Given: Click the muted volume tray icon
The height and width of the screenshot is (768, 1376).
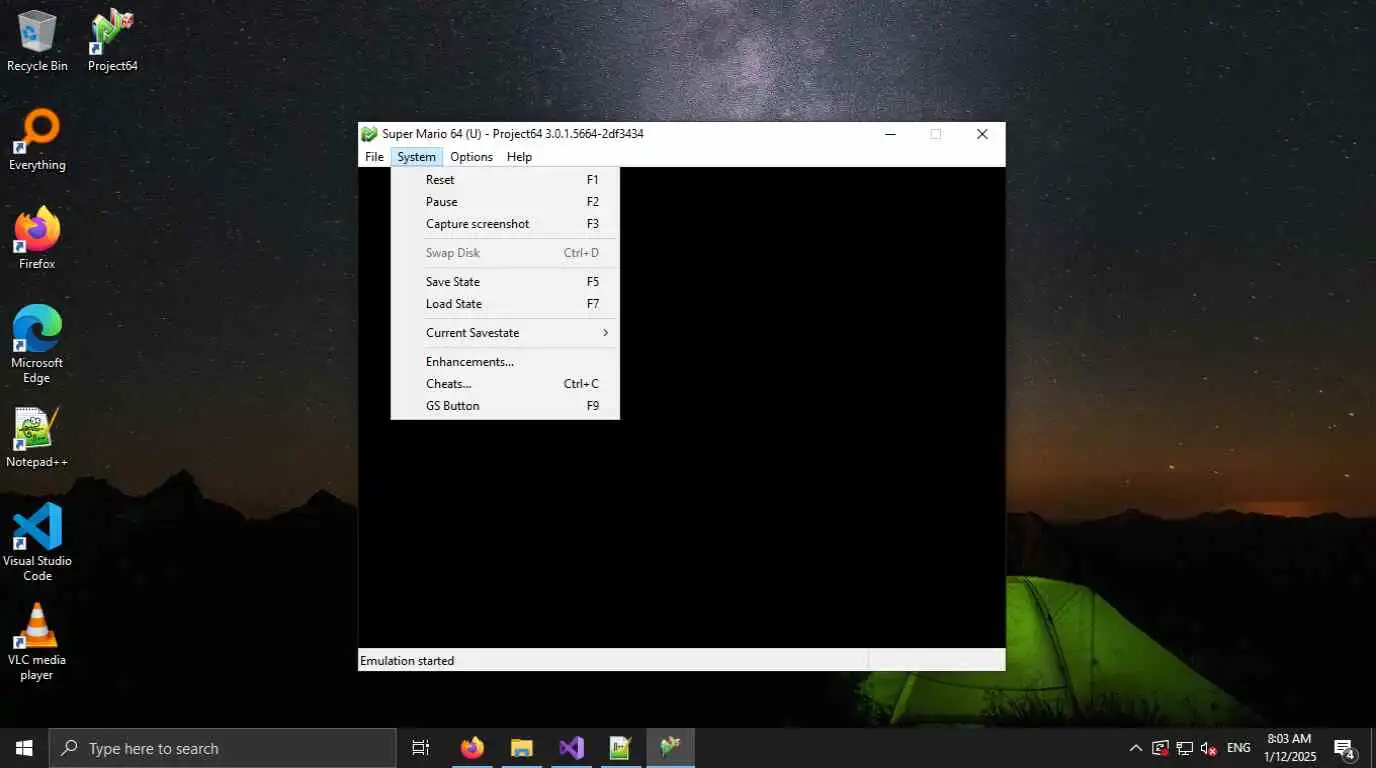Looking at the screenshot, I should click(1209, 748).
